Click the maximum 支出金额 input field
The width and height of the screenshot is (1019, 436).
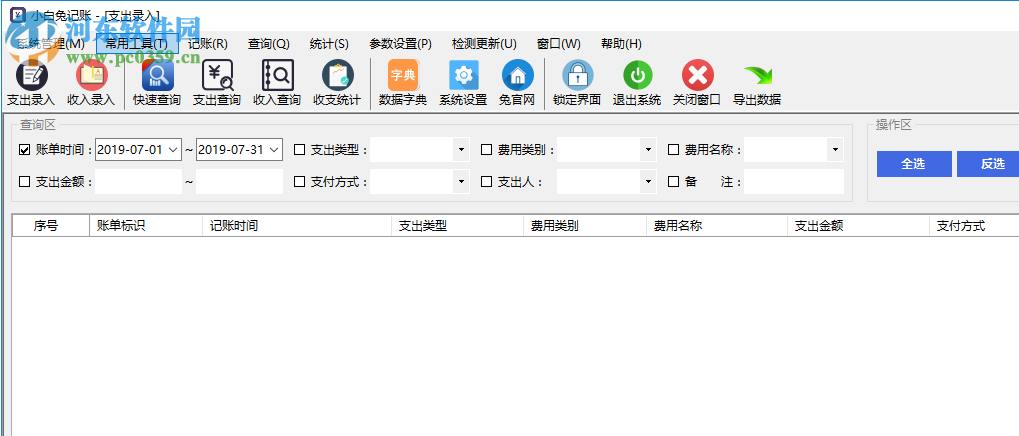(x=239, y=181)
